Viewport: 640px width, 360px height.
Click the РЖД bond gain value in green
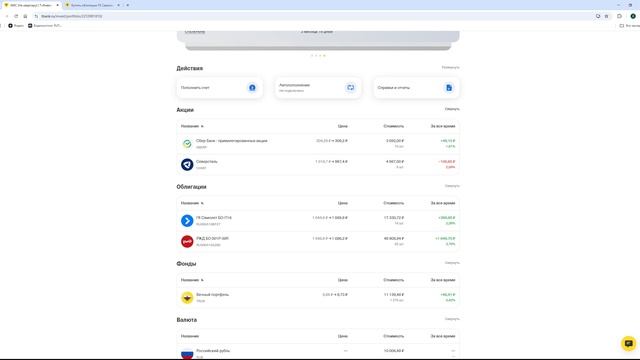pyautogui.click(x=445, y=238)
